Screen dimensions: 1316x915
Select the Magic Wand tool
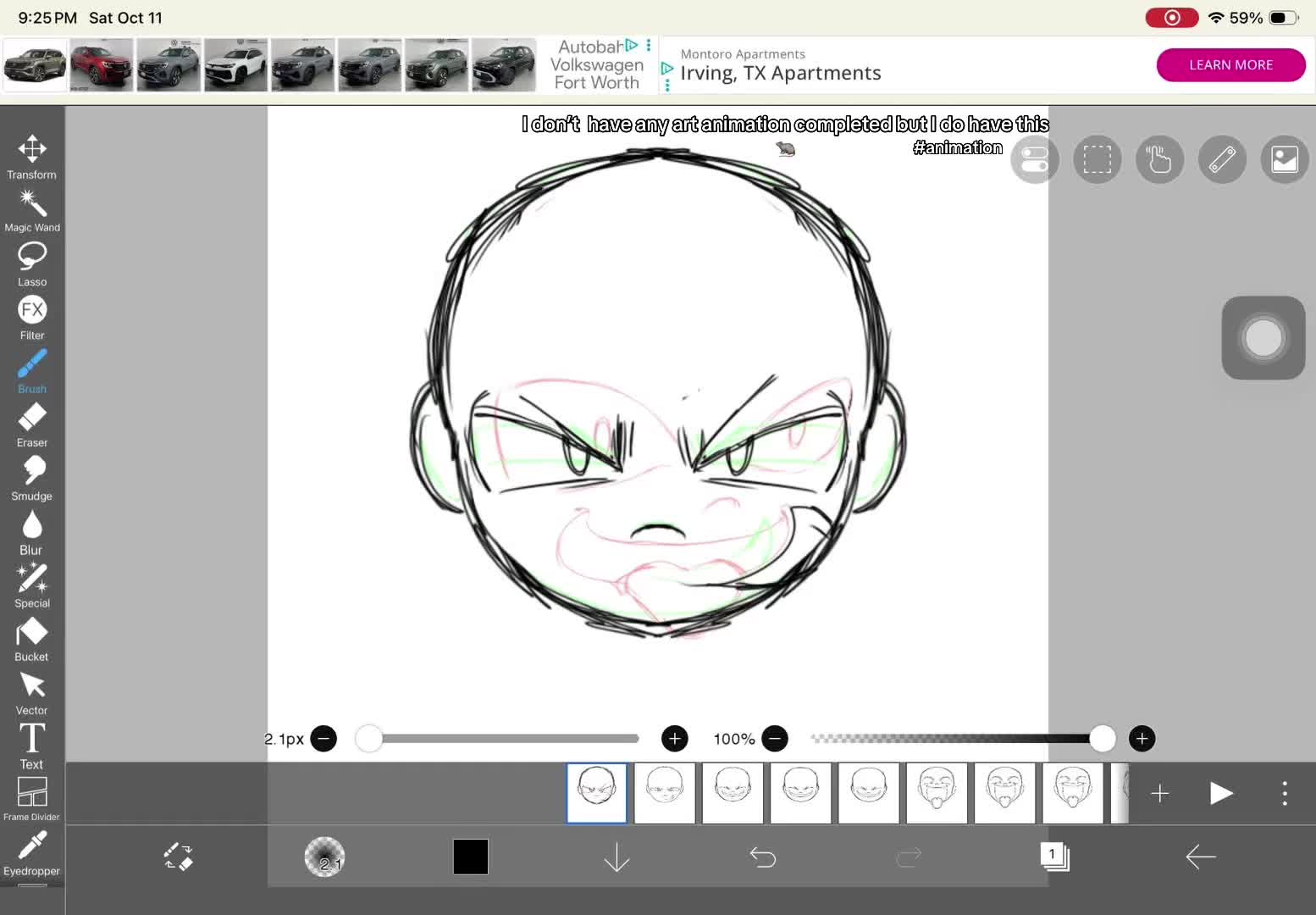(32, 211)
